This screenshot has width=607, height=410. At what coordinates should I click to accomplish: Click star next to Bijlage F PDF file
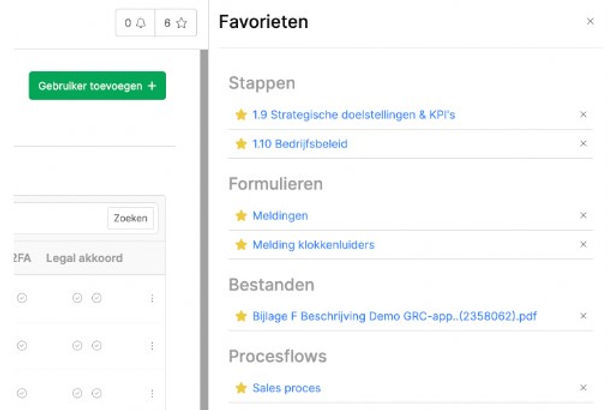click(240, 316)
